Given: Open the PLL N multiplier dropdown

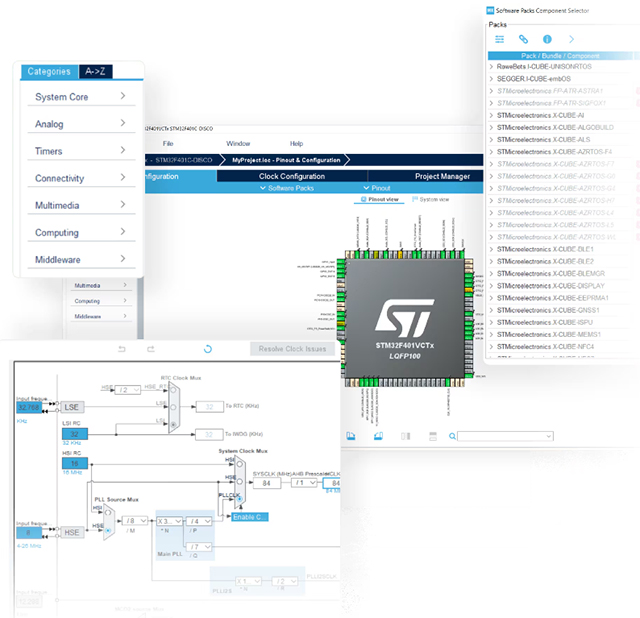Looking at the screenshot, I should click(x=169, y=521).
